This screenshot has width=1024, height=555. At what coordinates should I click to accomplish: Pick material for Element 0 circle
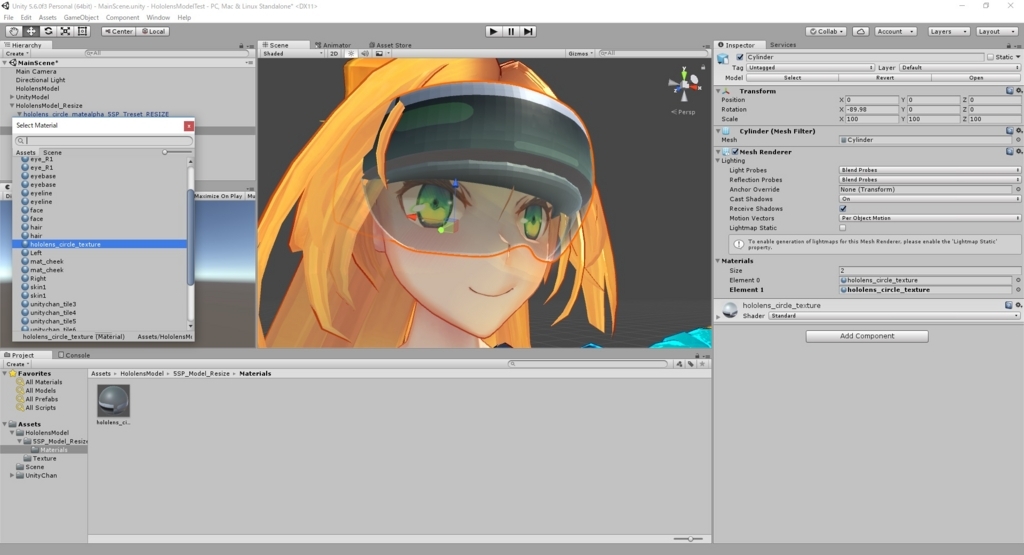click(1018, 280)
